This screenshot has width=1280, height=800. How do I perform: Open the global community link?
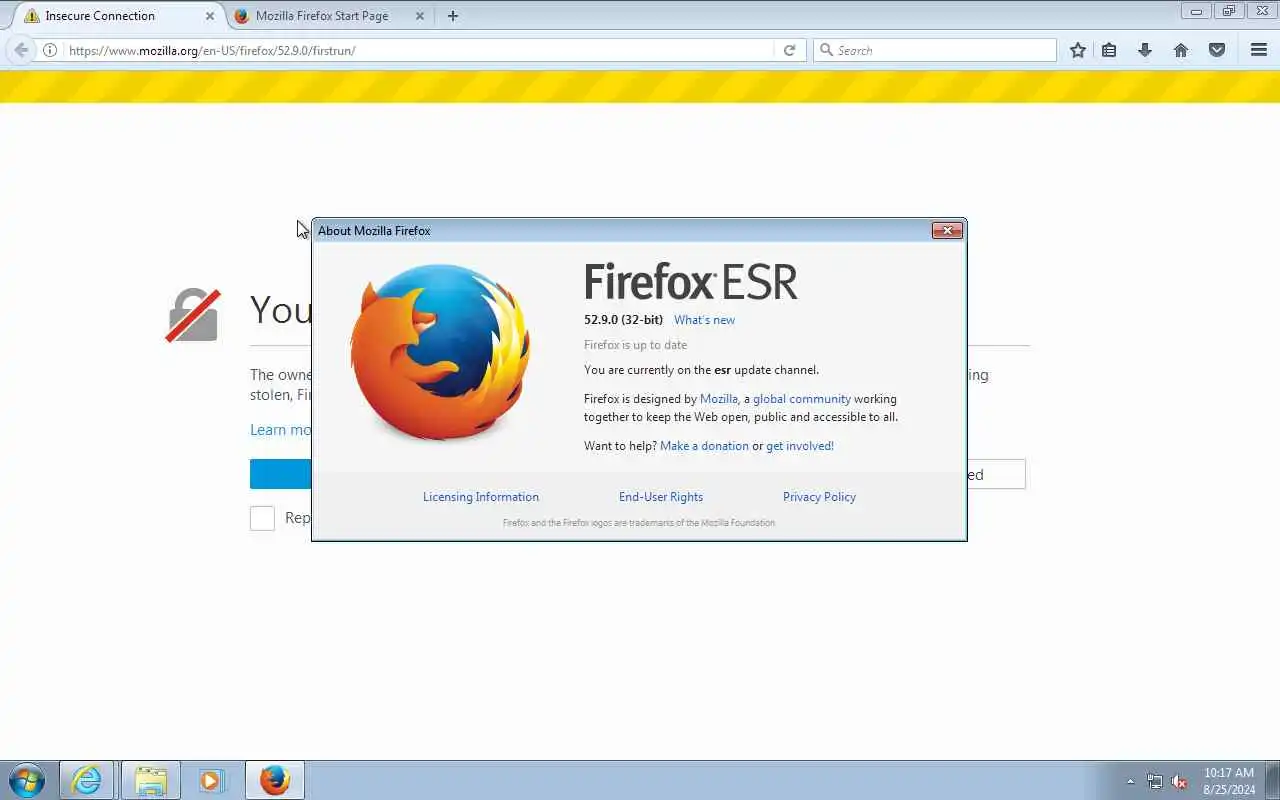(802, 399)
